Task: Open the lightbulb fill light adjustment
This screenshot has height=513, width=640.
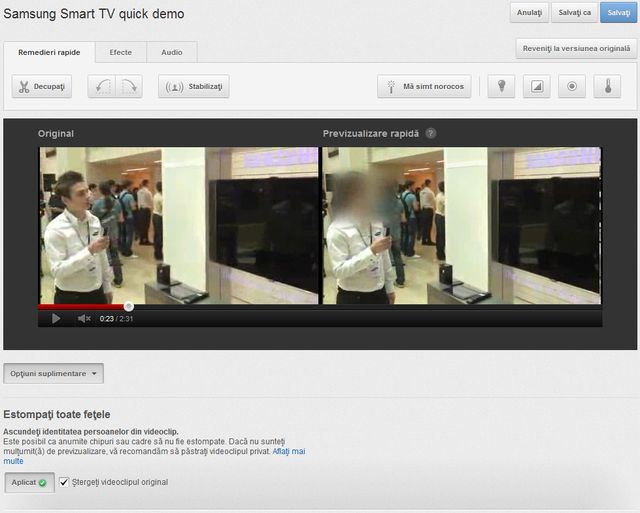Action: coord(501,87)
